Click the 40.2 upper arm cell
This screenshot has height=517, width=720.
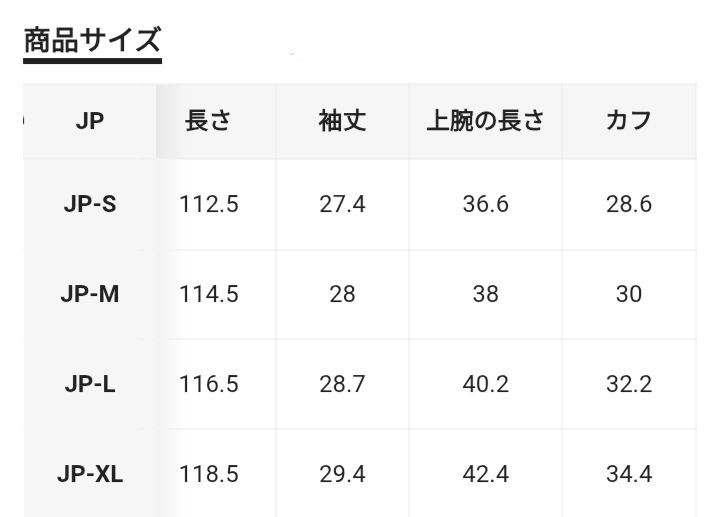coord(485,384)
